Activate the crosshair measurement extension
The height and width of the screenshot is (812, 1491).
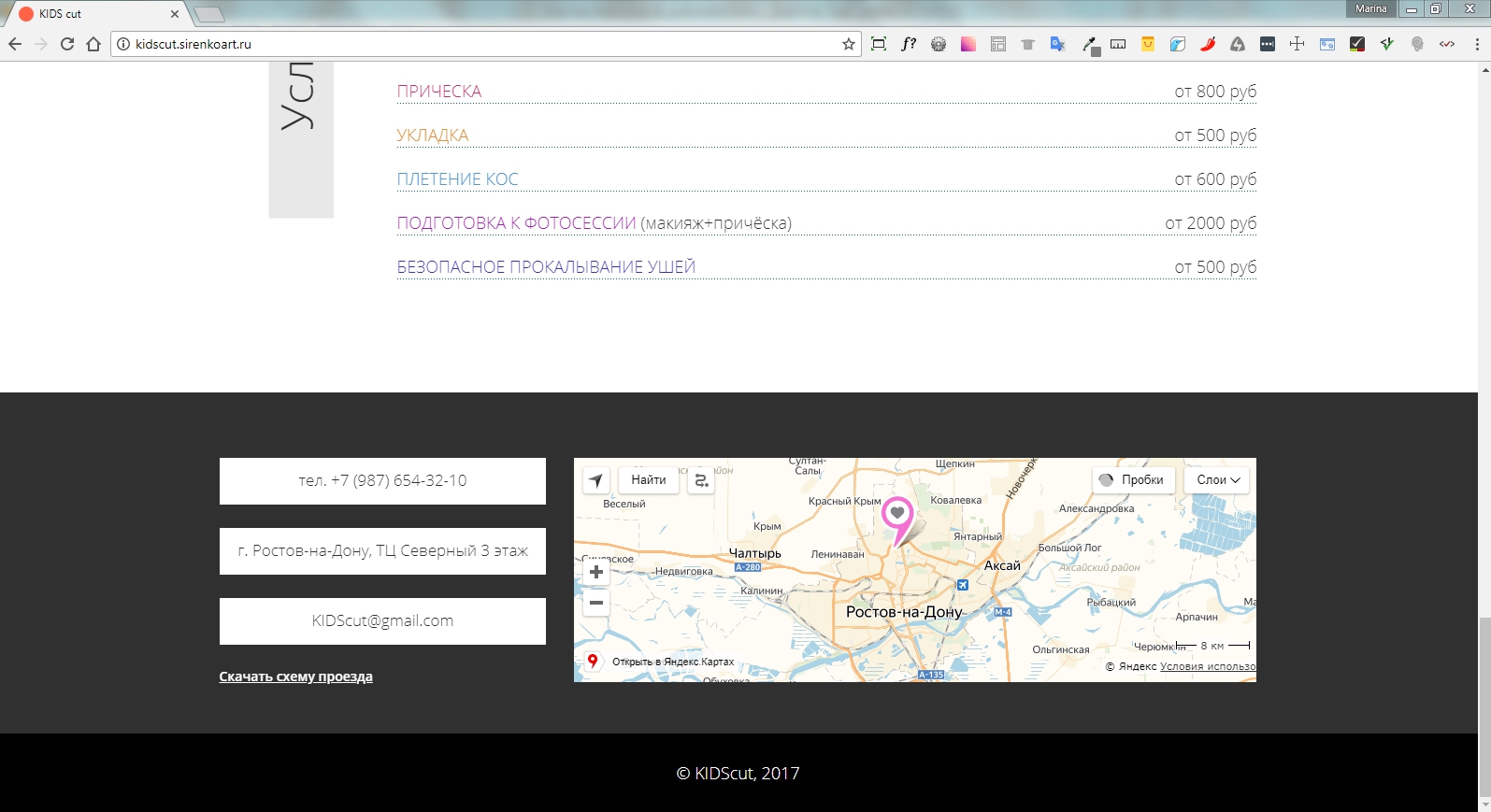click(1297, 44)
